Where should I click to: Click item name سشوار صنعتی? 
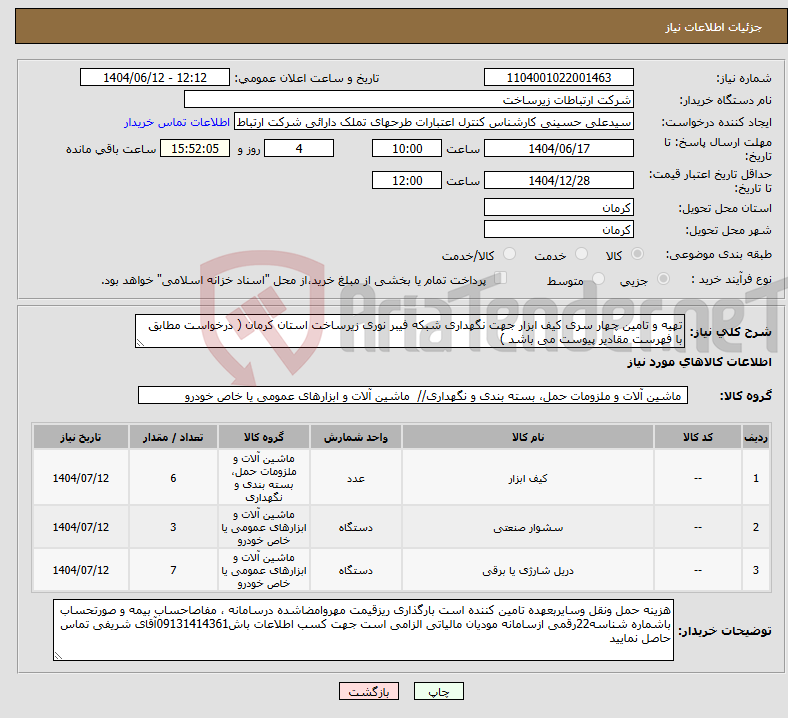pos(528,528)
